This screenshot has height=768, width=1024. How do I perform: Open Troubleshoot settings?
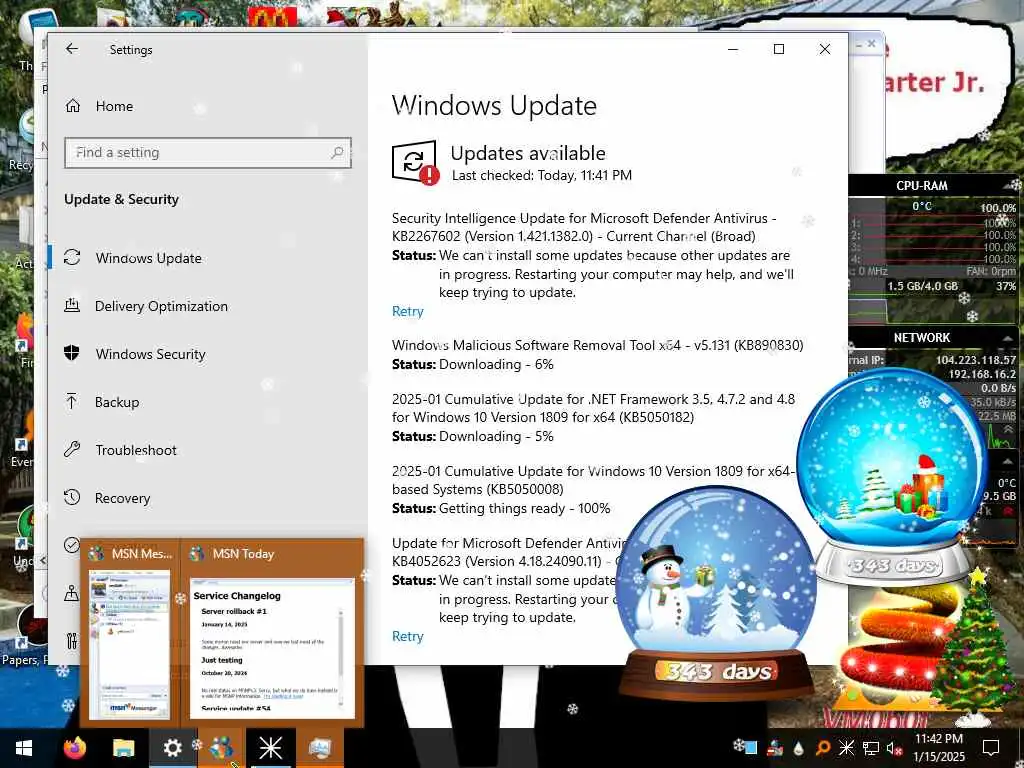[x=136, y=450]
